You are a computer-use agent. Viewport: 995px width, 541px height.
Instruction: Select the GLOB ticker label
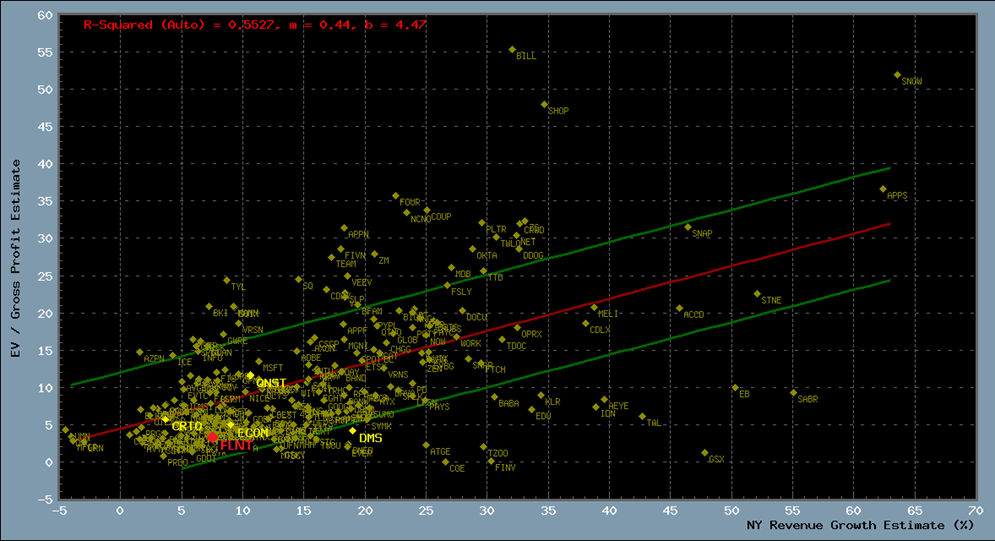click(x=407, y=340)
